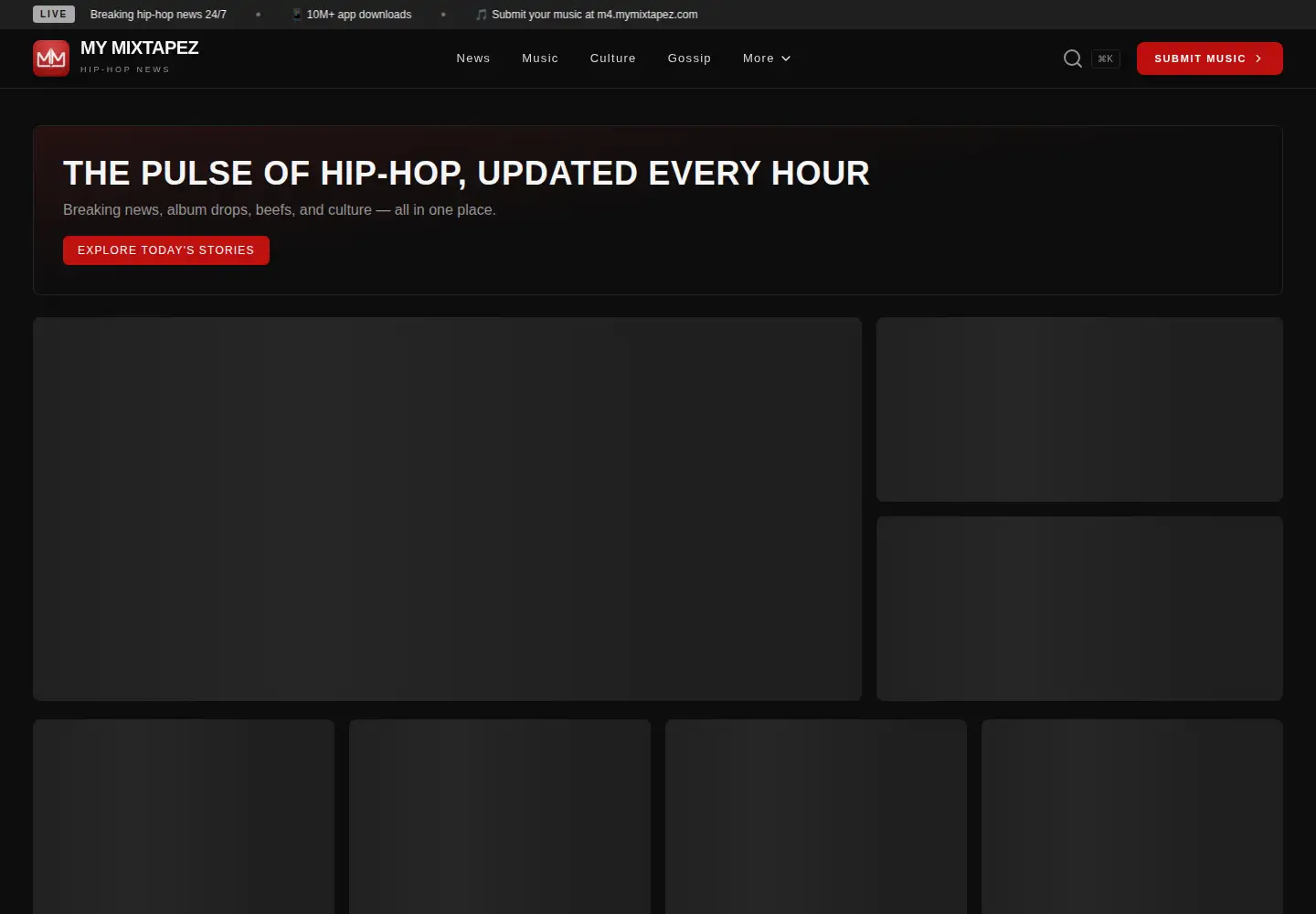Click the MY MIXTAPEZ site title

139,48
